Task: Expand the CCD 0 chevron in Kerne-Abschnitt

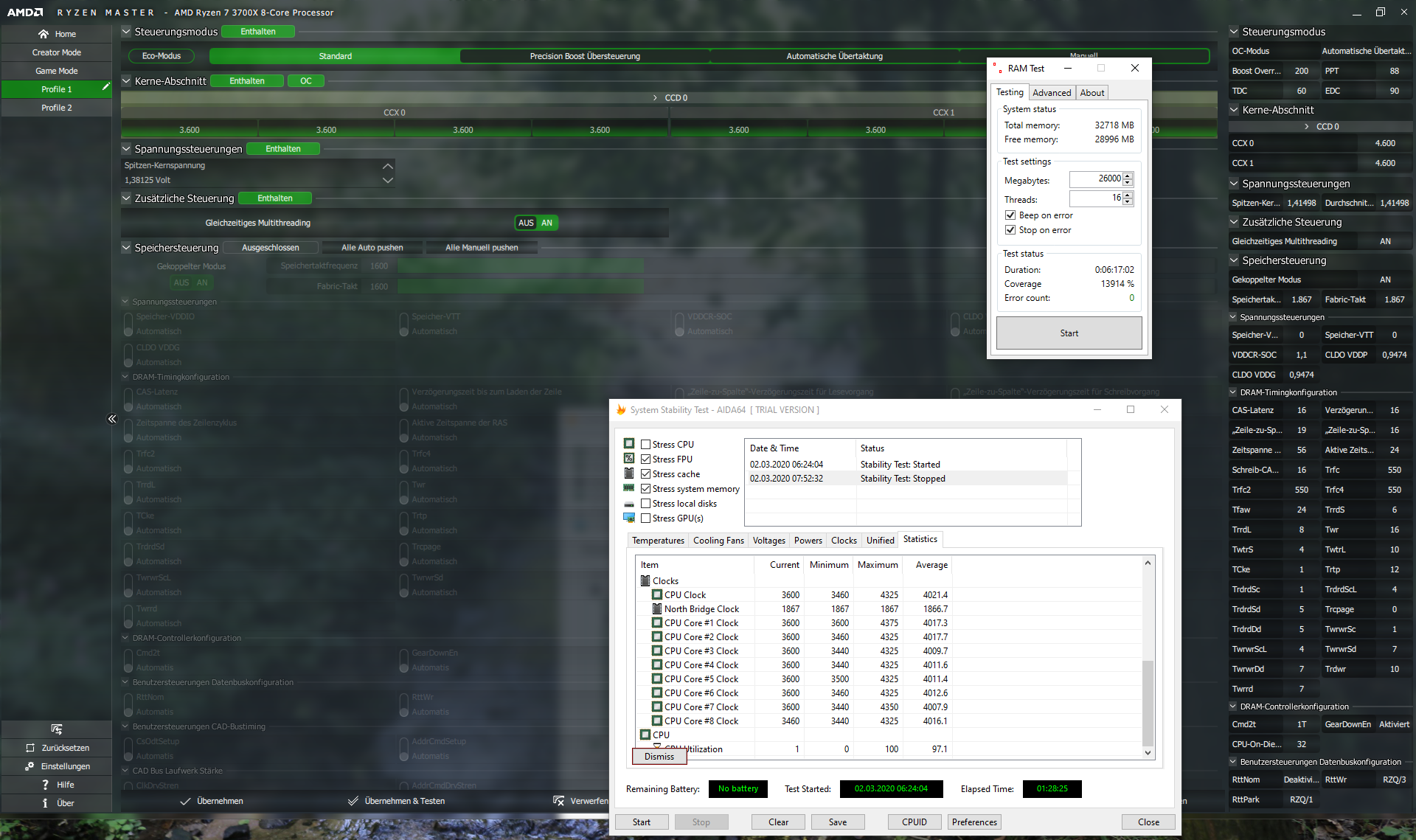Action: [655, 97]
